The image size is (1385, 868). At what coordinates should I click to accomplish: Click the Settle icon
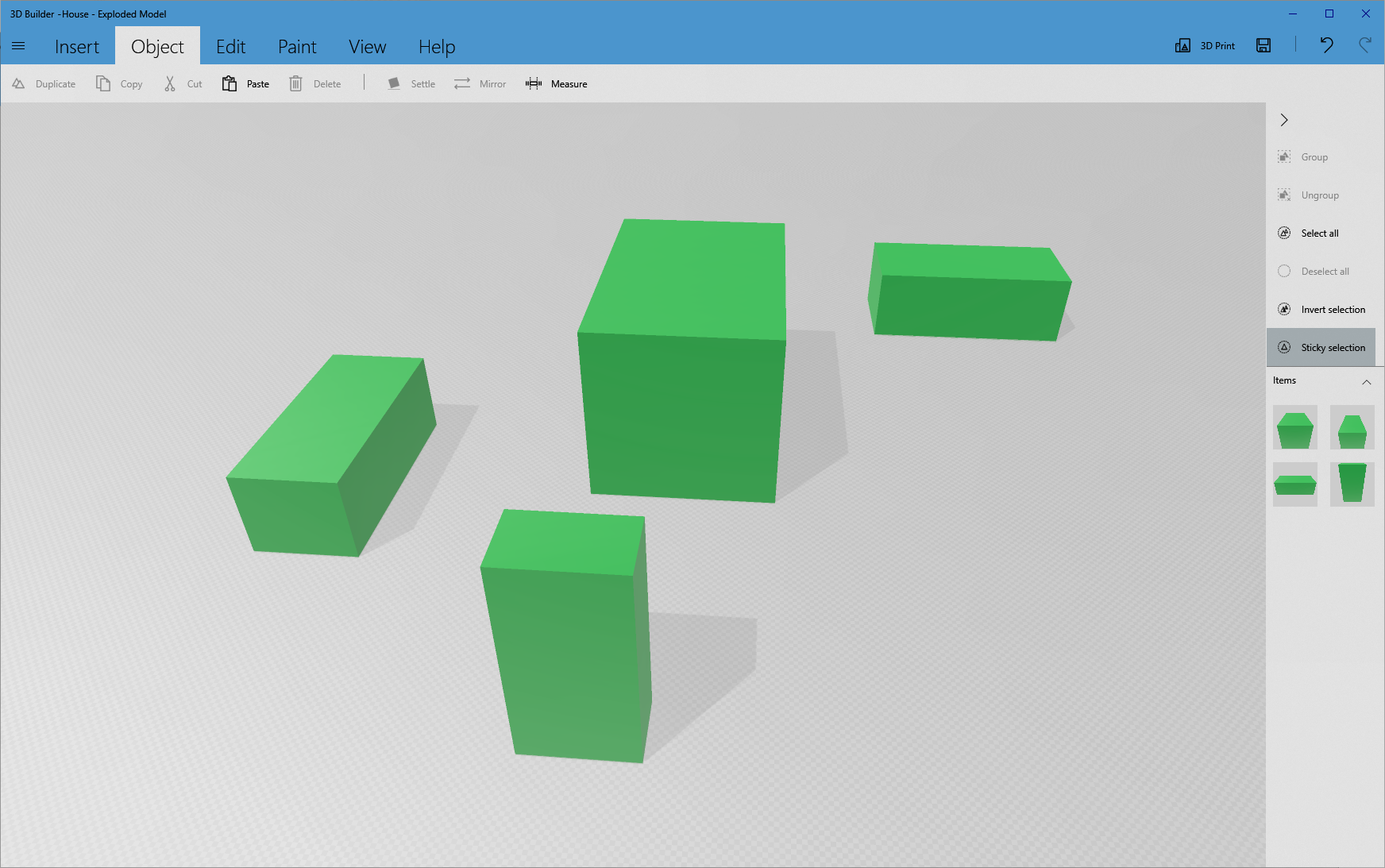pos(394,83)
